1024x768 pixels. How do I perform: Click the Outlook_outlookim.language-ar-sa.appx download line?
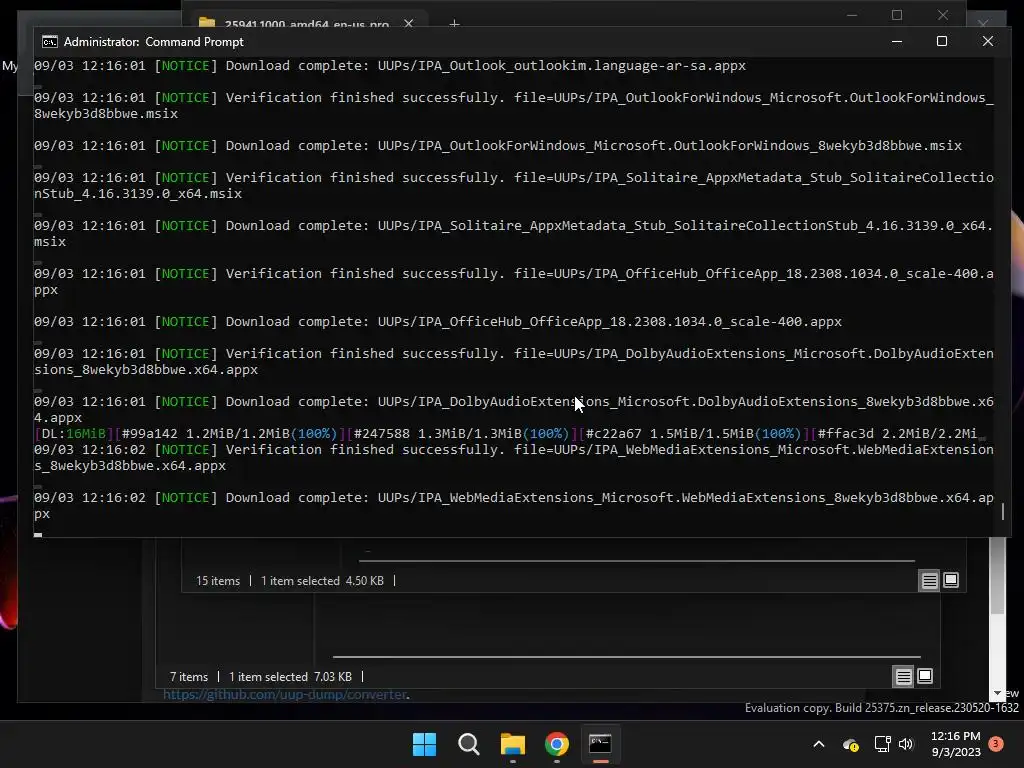coord(390,66)
